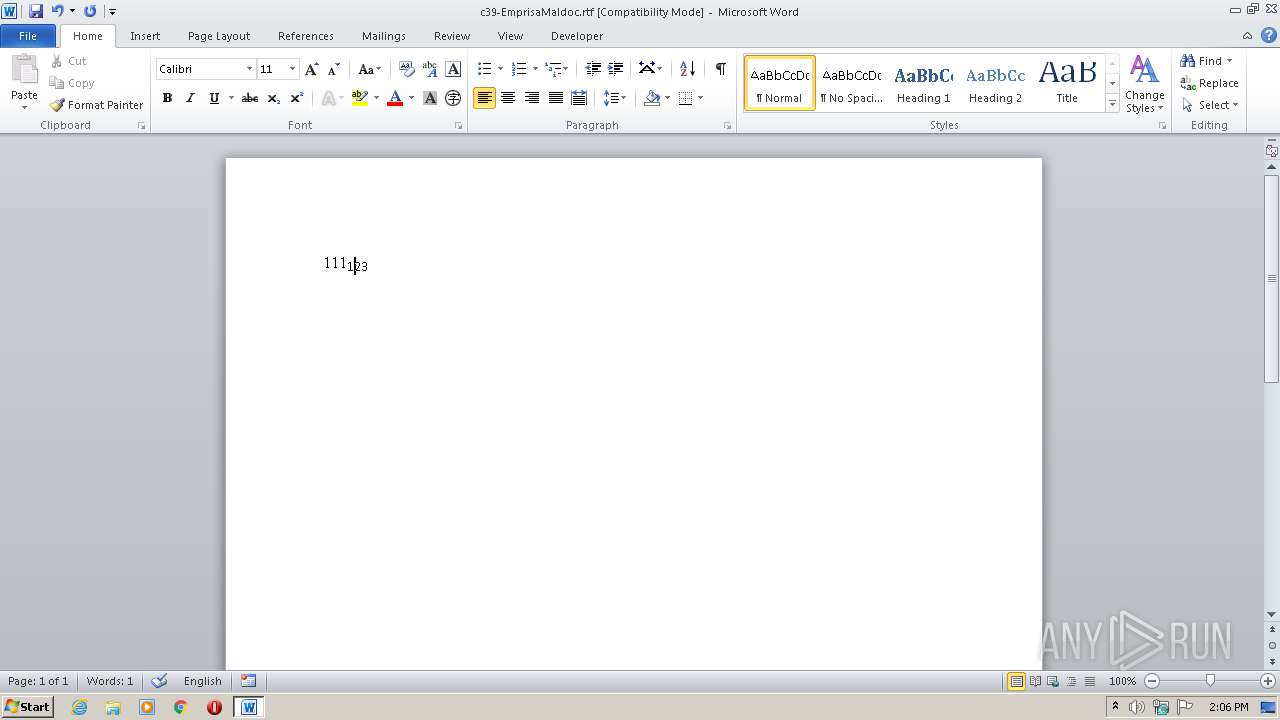Click the Grow Font icon

coord(312,69)
